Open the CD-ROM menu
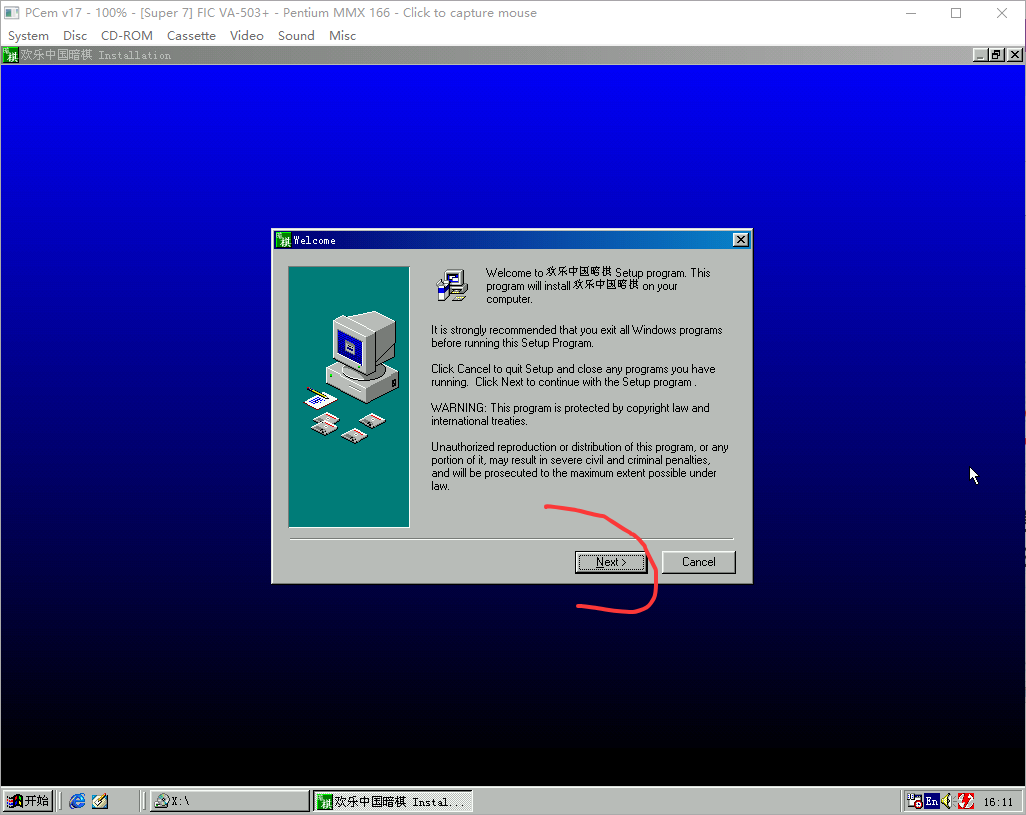1026x815 pixels. (126, 35)
